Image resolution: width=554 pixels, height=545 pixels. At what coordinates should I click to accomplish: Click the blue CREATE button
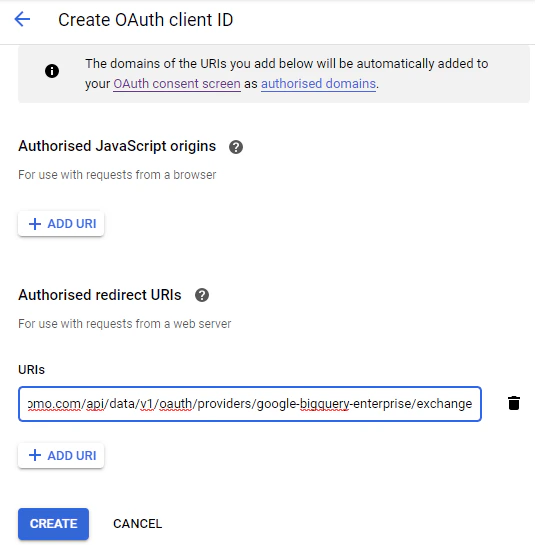pos(53,524)
